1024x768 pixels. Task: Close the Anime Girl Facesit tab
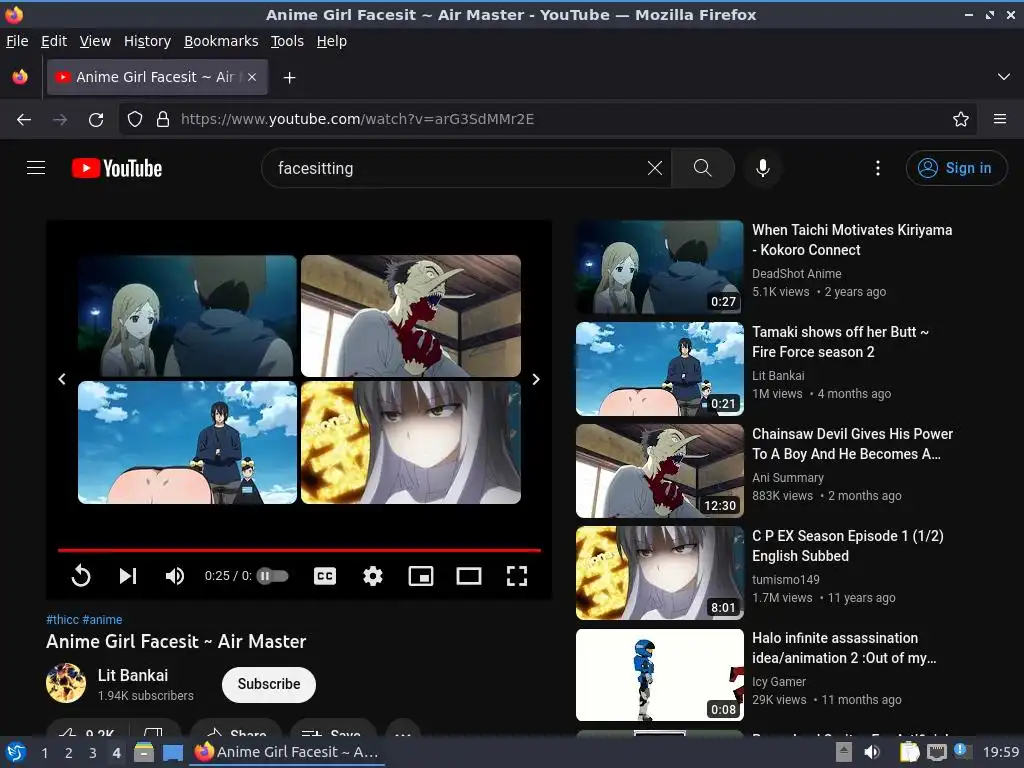(252, 77)
